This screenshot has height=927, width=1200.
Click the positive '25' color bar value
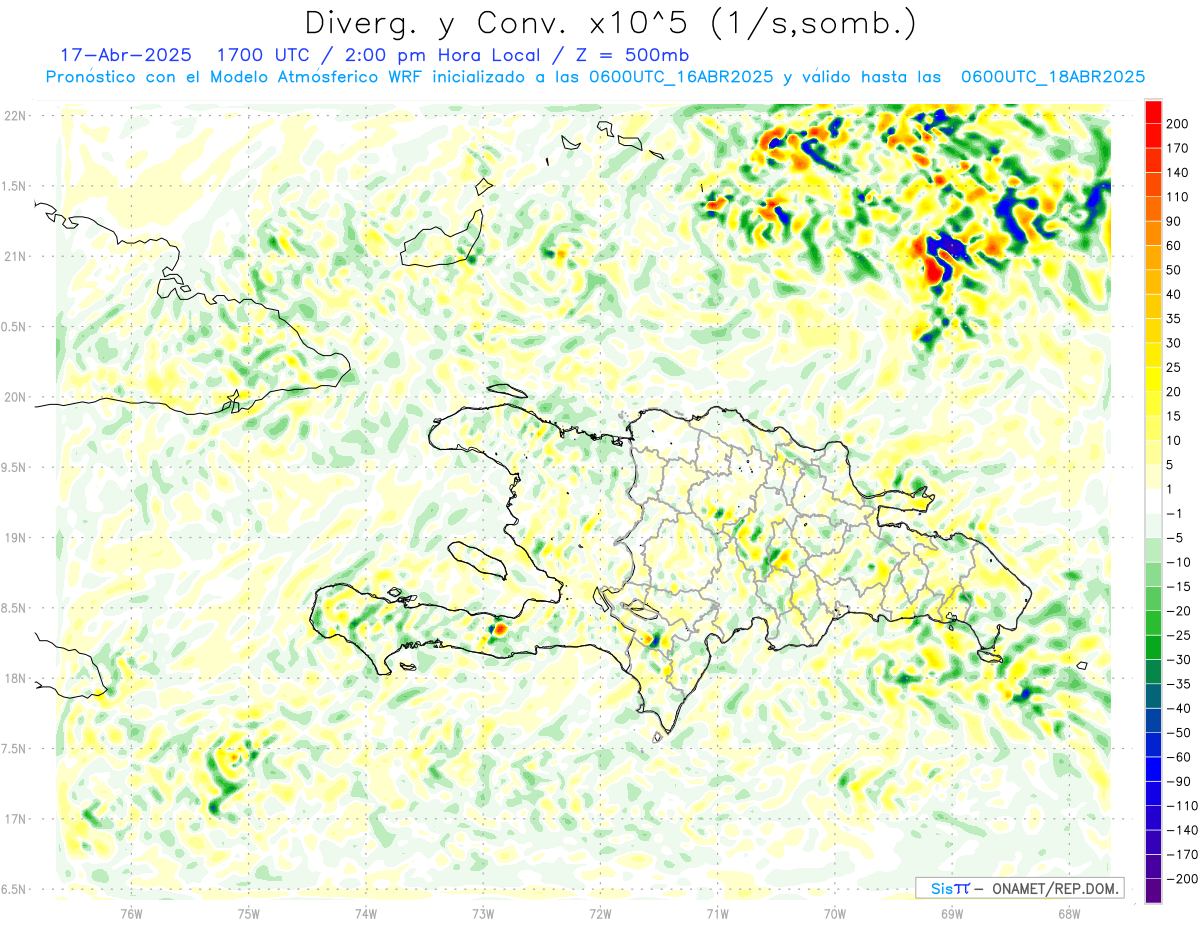1175,367
